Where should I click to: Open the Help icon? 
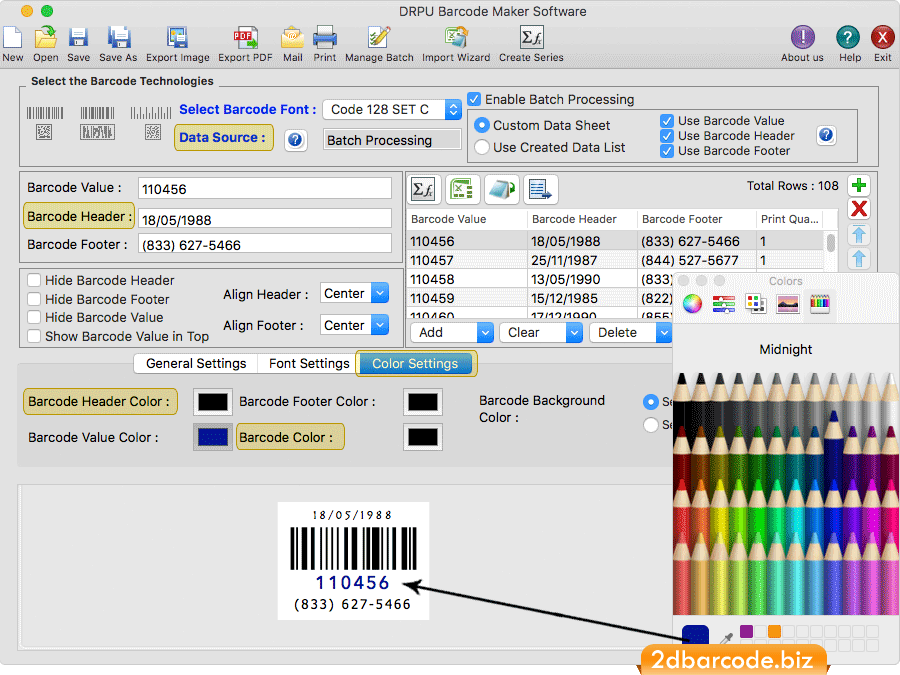point(848,38)
